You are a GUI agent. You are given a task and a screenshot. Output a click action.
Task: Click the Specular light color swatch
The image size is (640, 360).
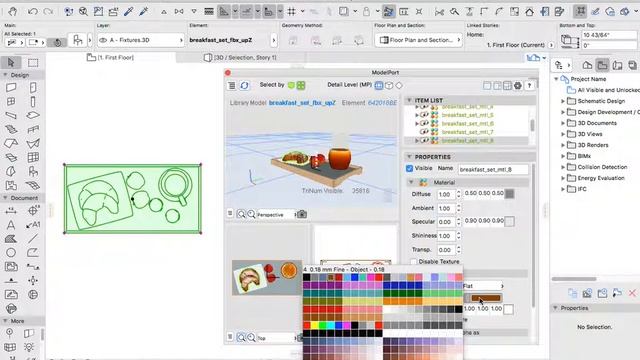[509, 221]
